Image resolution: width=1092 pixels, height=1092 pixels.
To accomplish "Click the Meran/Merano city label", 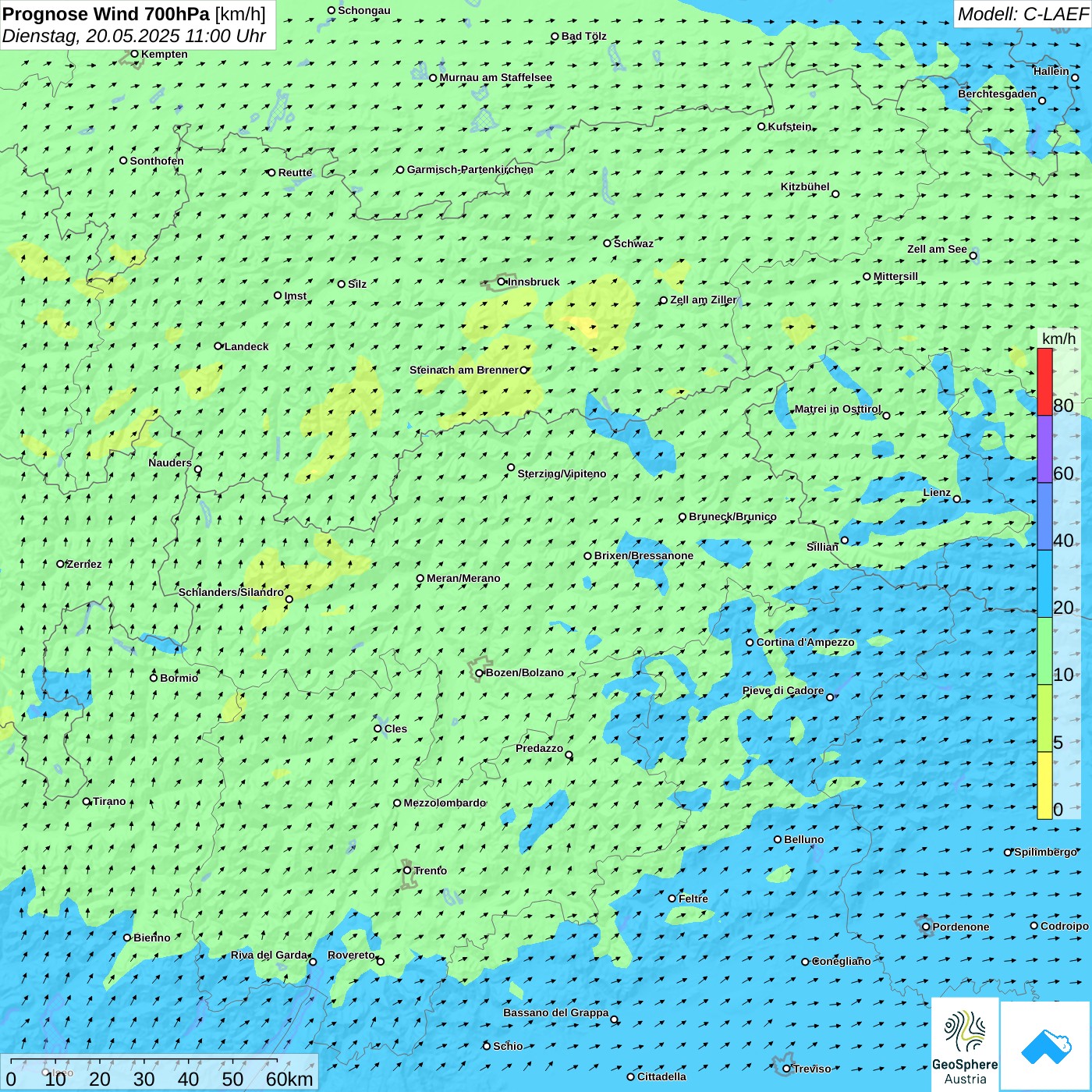I will point(463,578).
